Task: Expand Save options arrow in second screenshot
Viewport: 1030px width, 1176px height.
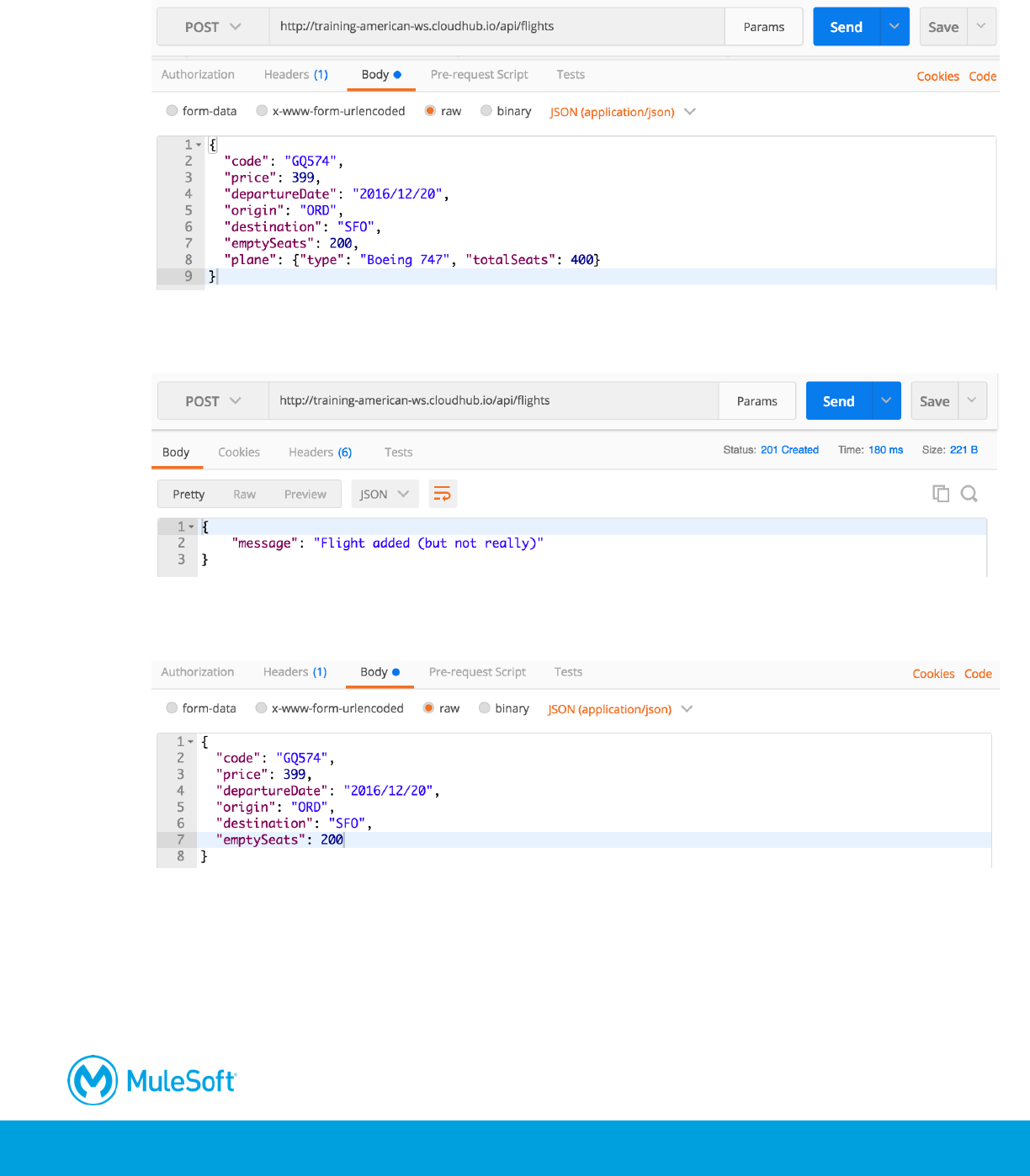Action: click(972, 401)
